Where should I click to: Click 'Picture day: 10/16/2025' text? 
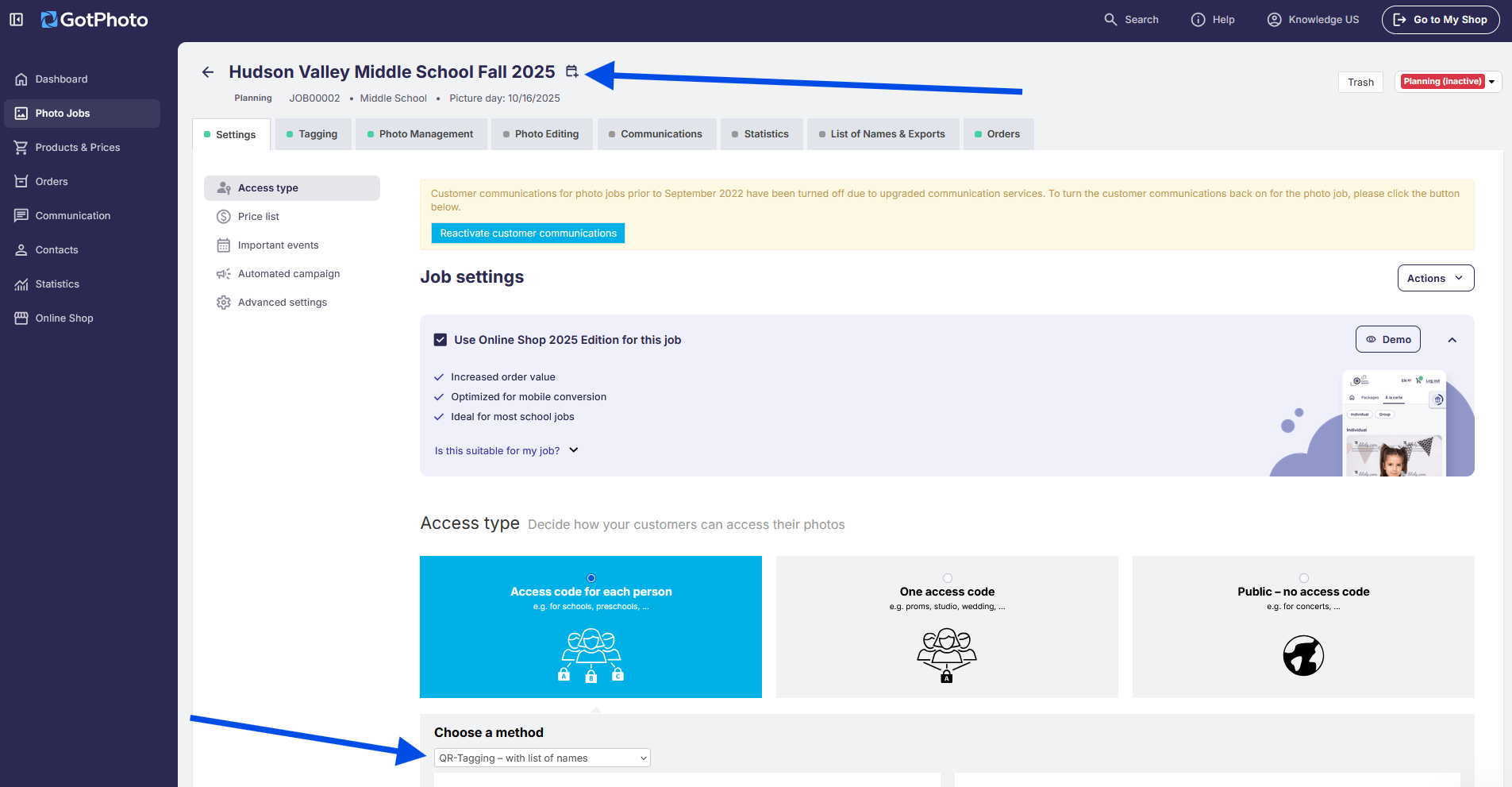pos(505,98)
